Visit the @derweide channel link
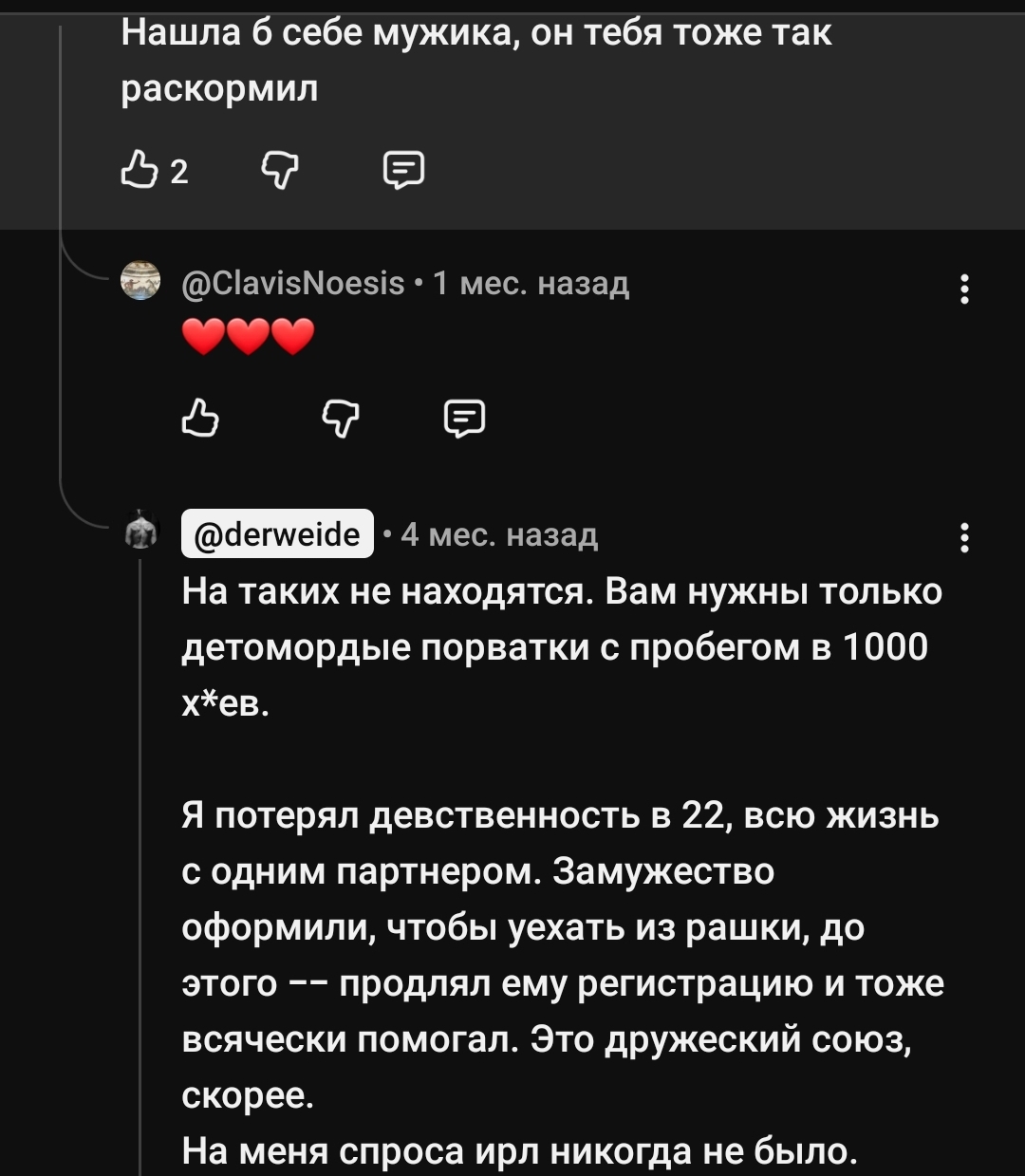The image size is (1025, 1176). point(277,534)
